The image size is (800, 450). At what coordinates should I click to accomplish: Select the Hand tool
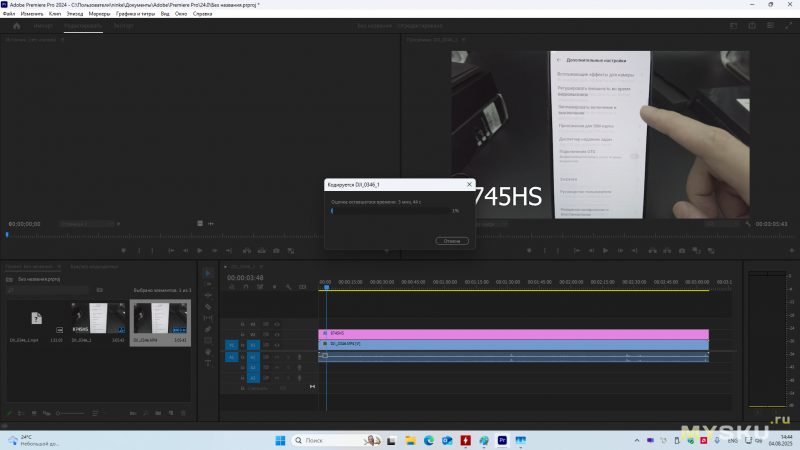[x=208, y=352]
